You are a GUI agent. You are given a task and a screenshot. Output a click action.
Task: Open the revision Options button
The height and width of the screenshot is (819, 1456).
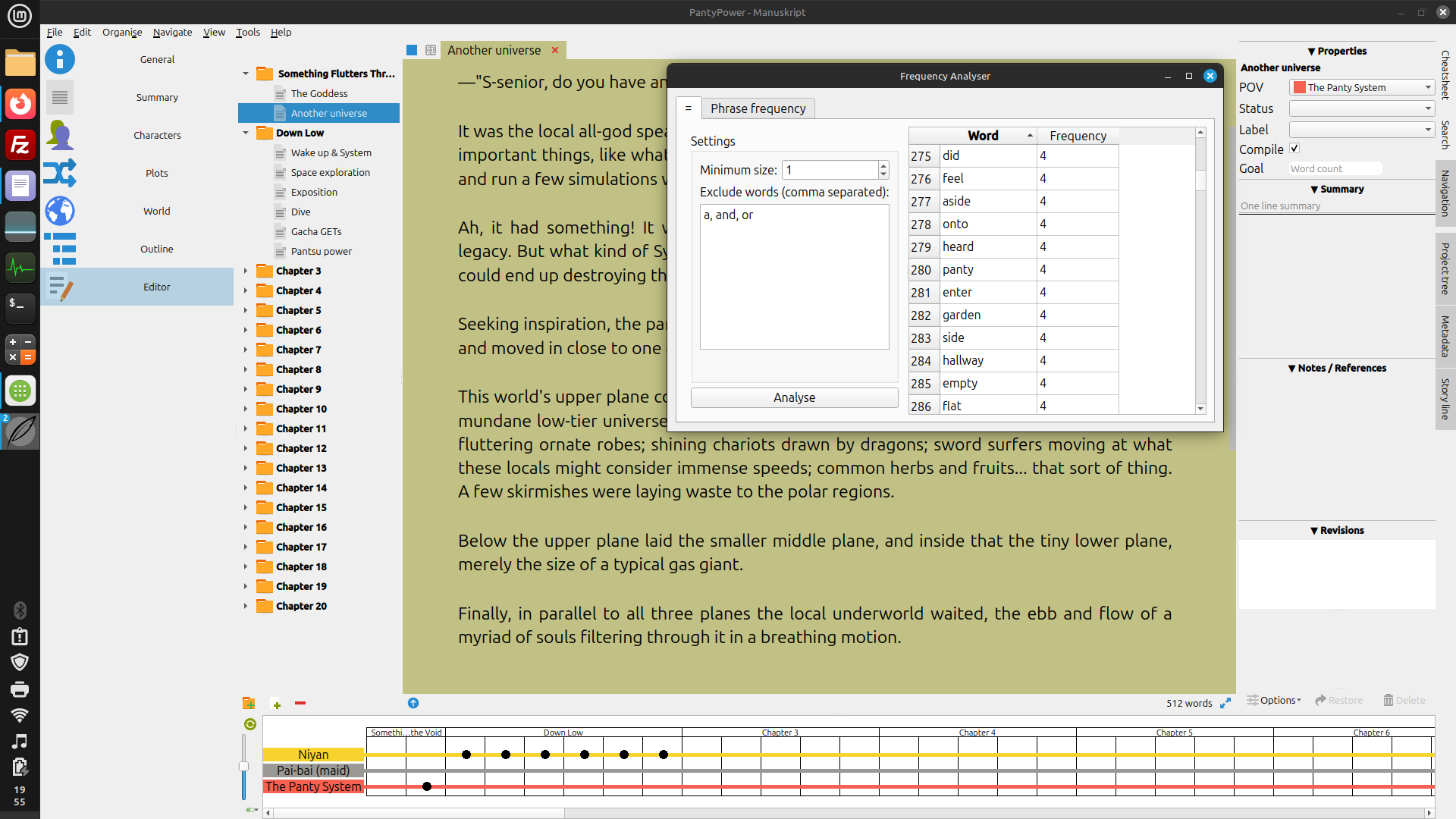point(1274,700)
